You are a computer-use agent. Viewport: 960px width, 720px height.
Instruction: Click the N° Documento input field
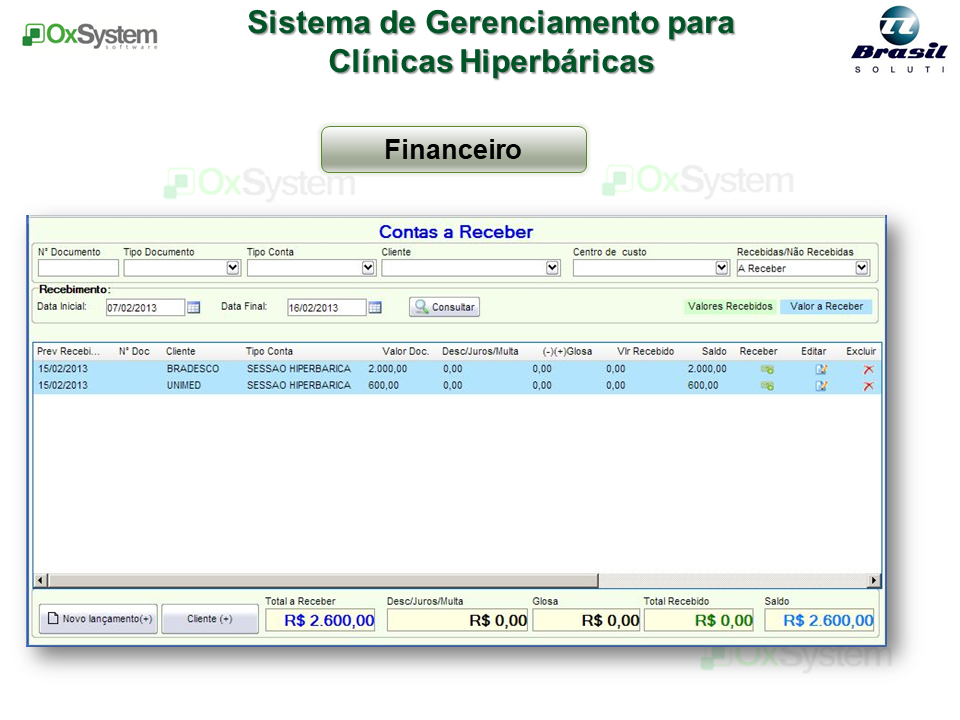[x=78, y=268]
